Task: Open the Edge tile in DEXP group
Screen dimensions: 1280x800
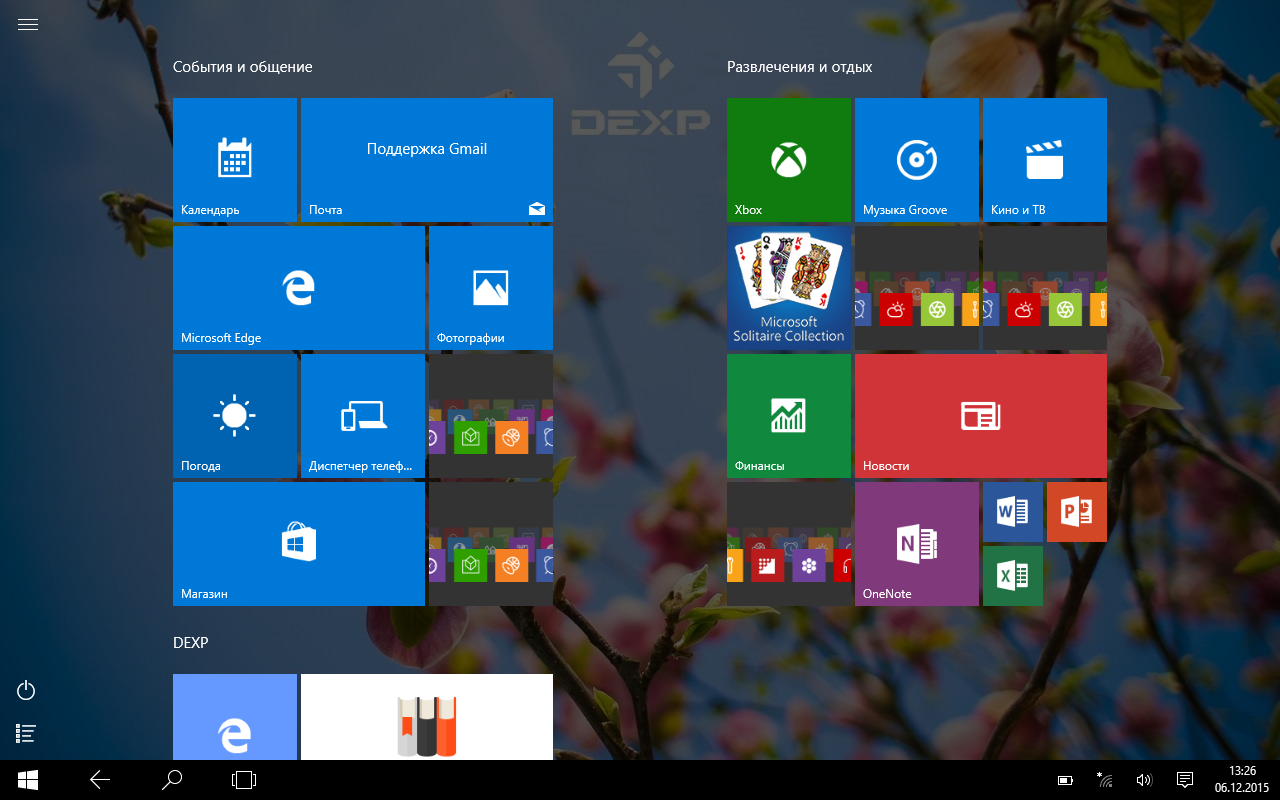Action: tap(235, 717)
